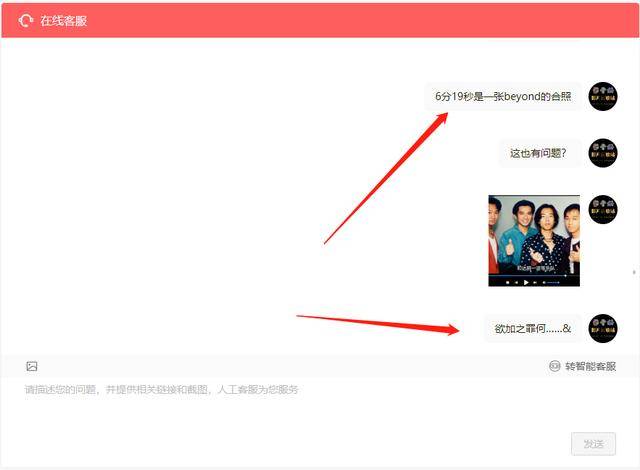Click the 发送 send button

coord(593,444)
